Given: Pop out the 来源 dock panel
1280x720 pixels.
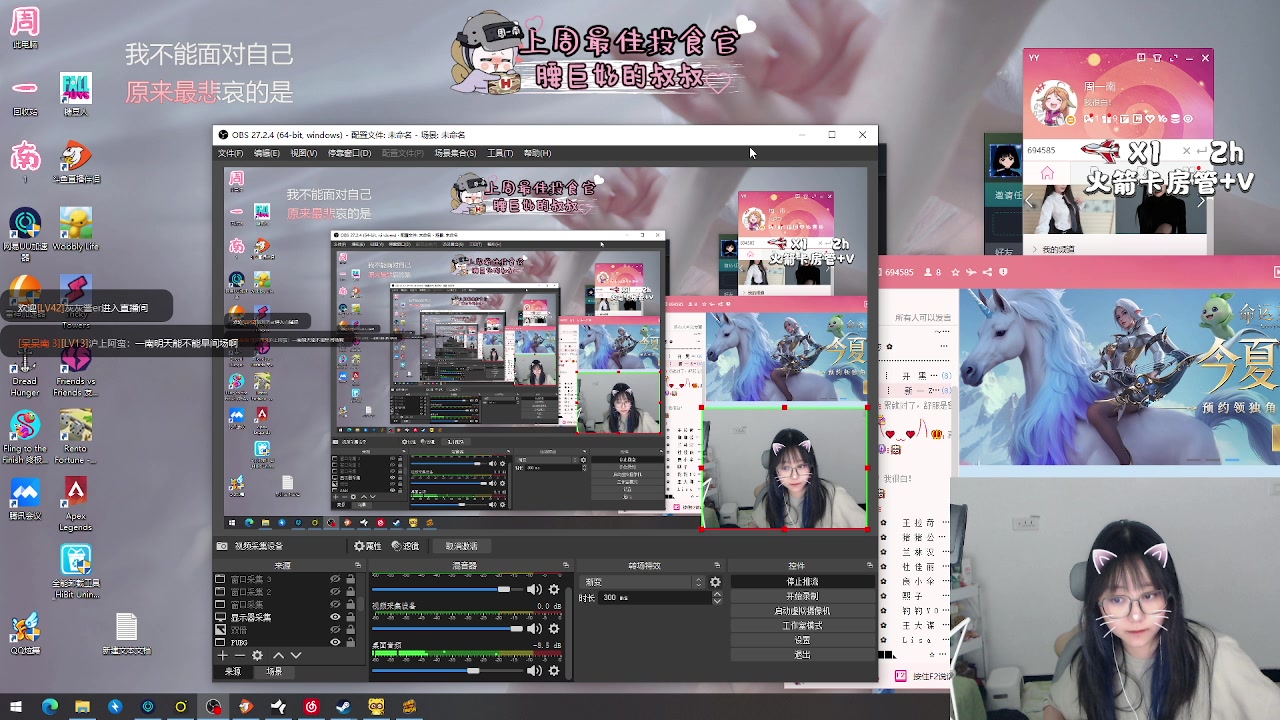Looking at the screenshot, I should pyautogui.click(x=357, y=565).
